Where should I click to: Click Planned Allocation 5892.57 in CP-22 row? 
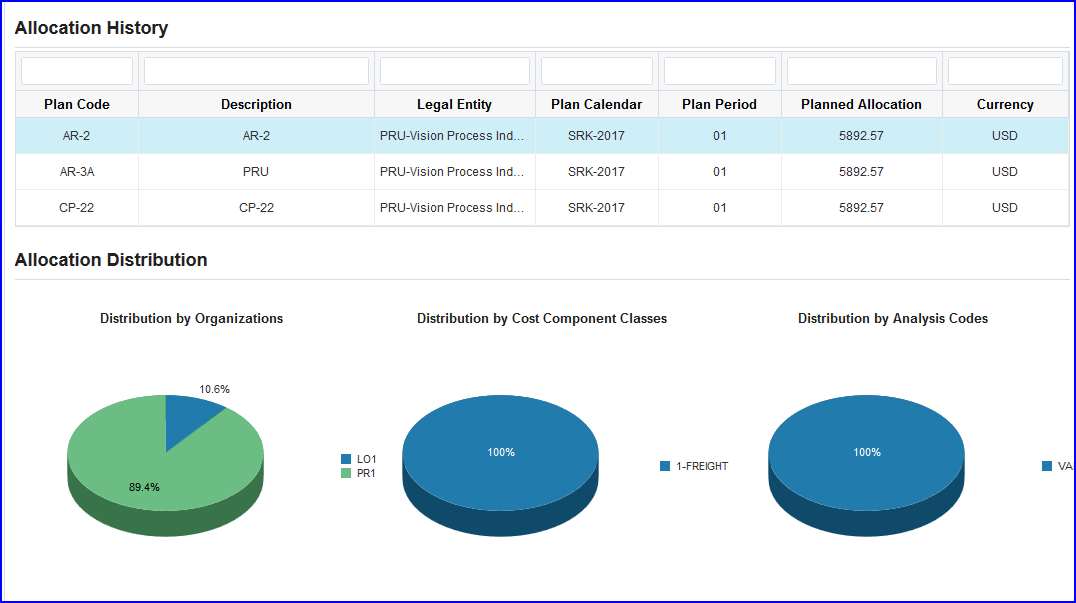point(861,208)
